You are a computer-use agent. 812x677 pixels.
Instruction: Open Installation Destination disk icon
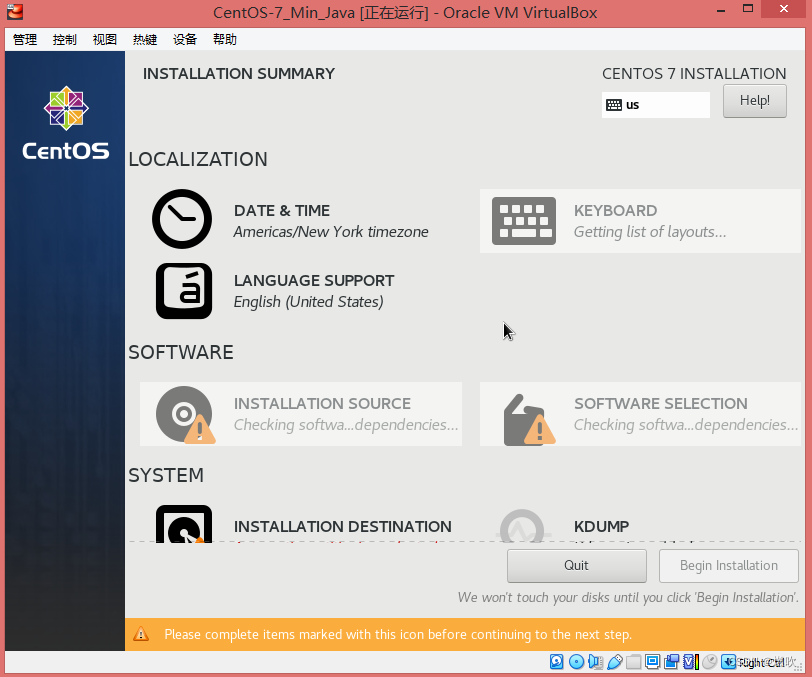184,524
